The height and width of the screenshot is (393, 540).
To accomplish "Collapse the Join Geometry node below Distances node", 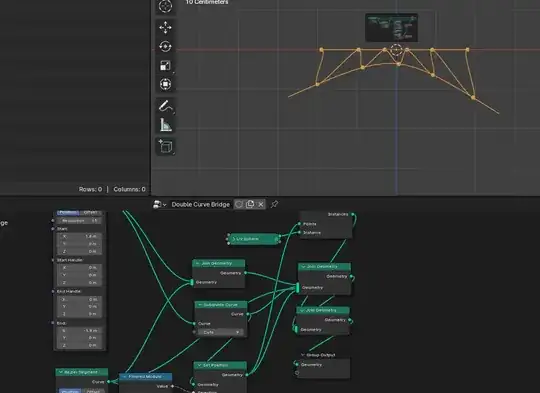I will [x=303, y=267].
